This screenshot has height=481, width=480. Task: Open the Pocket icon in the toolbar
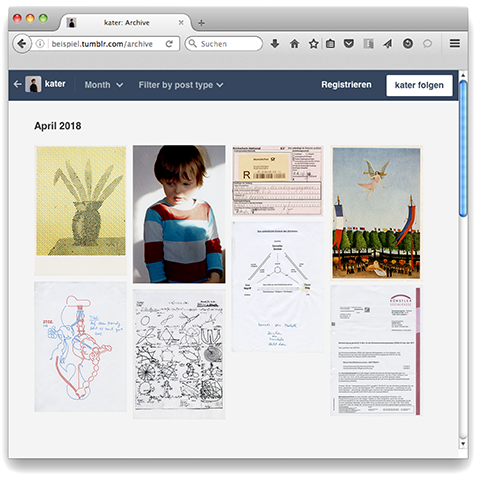[x=349, y=43]
